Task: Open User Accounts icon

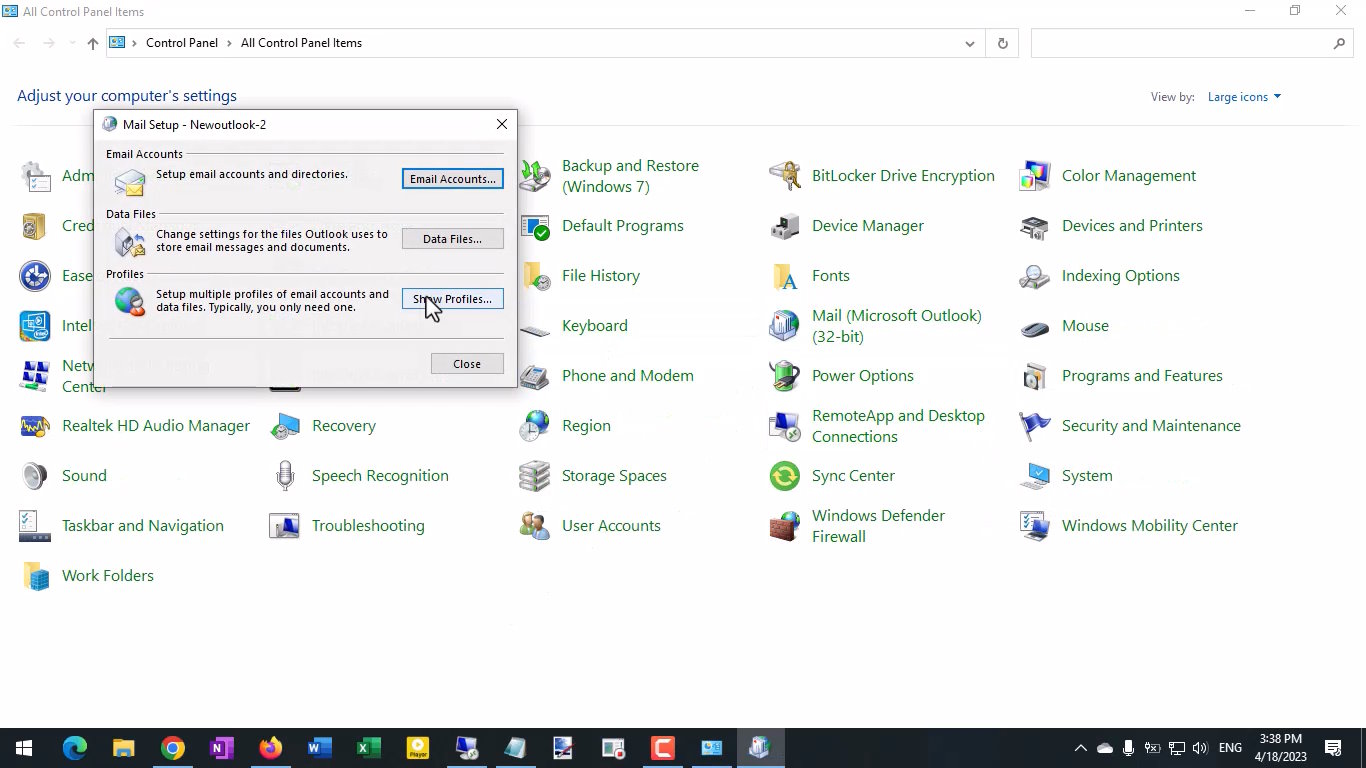Action: [x=535, y=526]
